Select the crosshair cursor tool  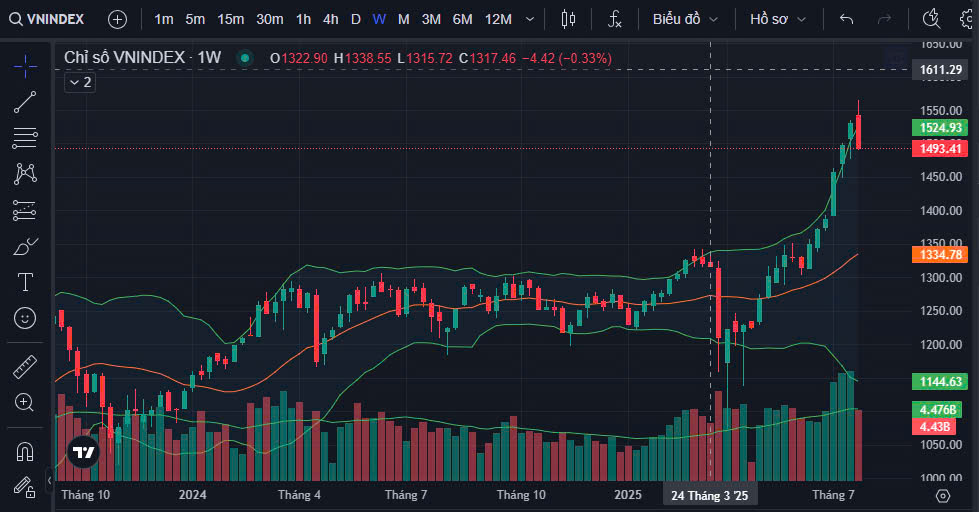click(x=25, y=65)
